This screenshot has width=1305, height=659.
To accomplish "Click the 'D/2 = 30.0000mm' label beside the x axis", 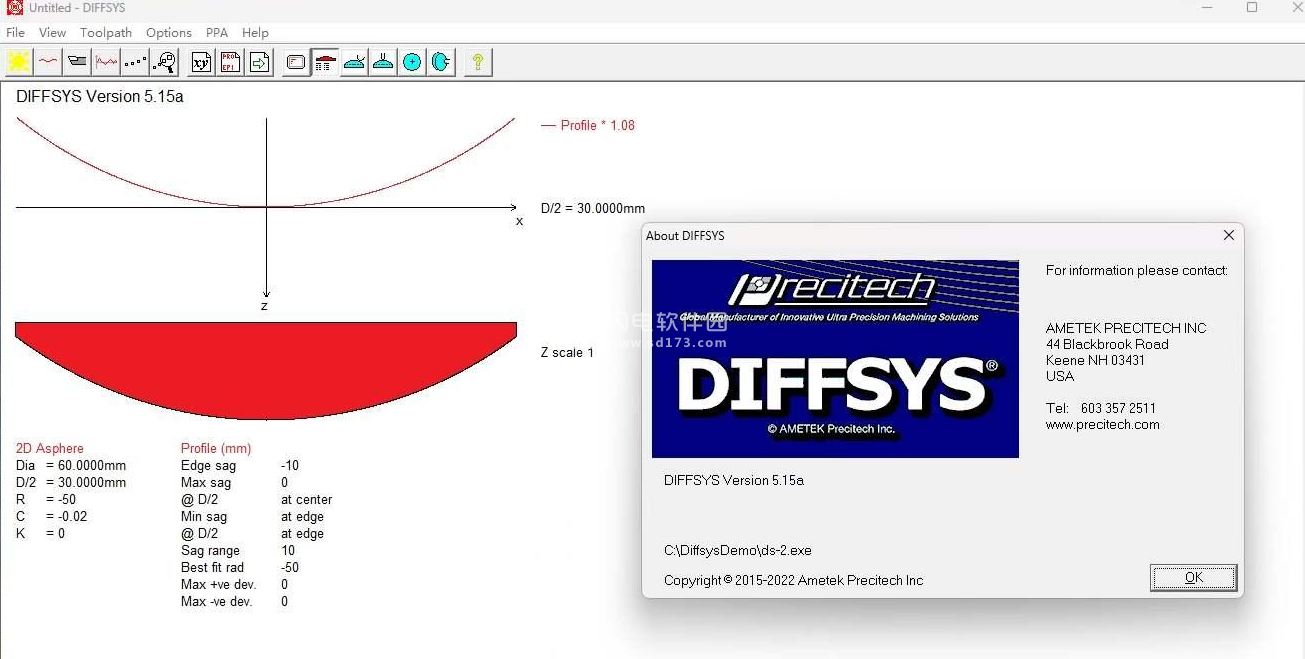I will [x=593, y=209].
